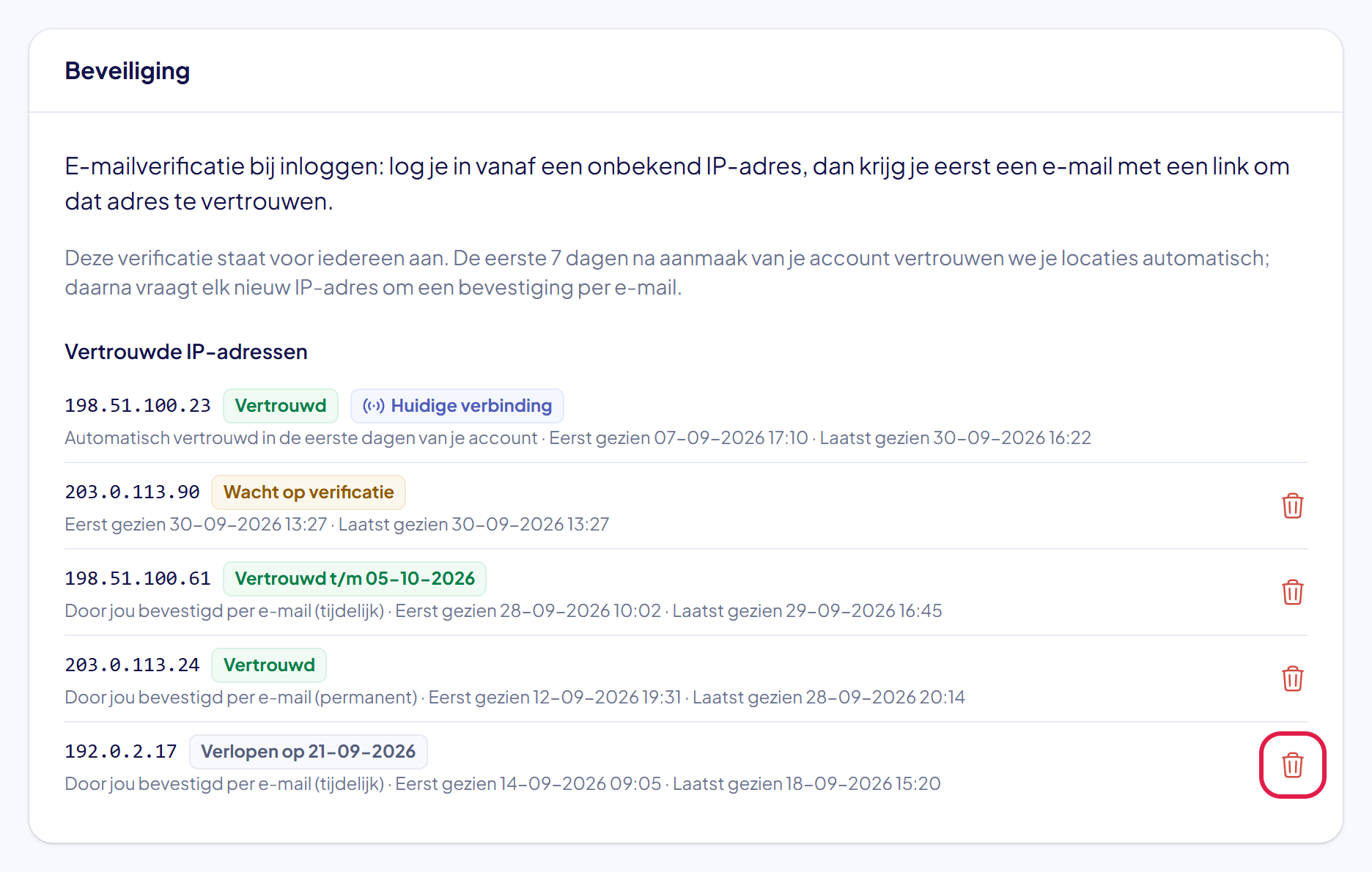Click the Vertrouwde IP-adressen subheading

[186, 352]
